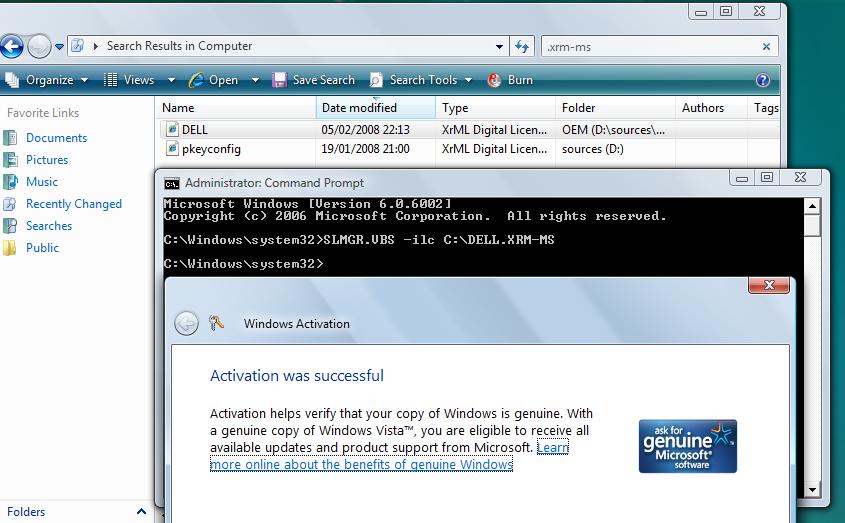Click back arrow in Windows Activation
The image size is (845, 523).
pyautogui.click(x=186, y=324)
